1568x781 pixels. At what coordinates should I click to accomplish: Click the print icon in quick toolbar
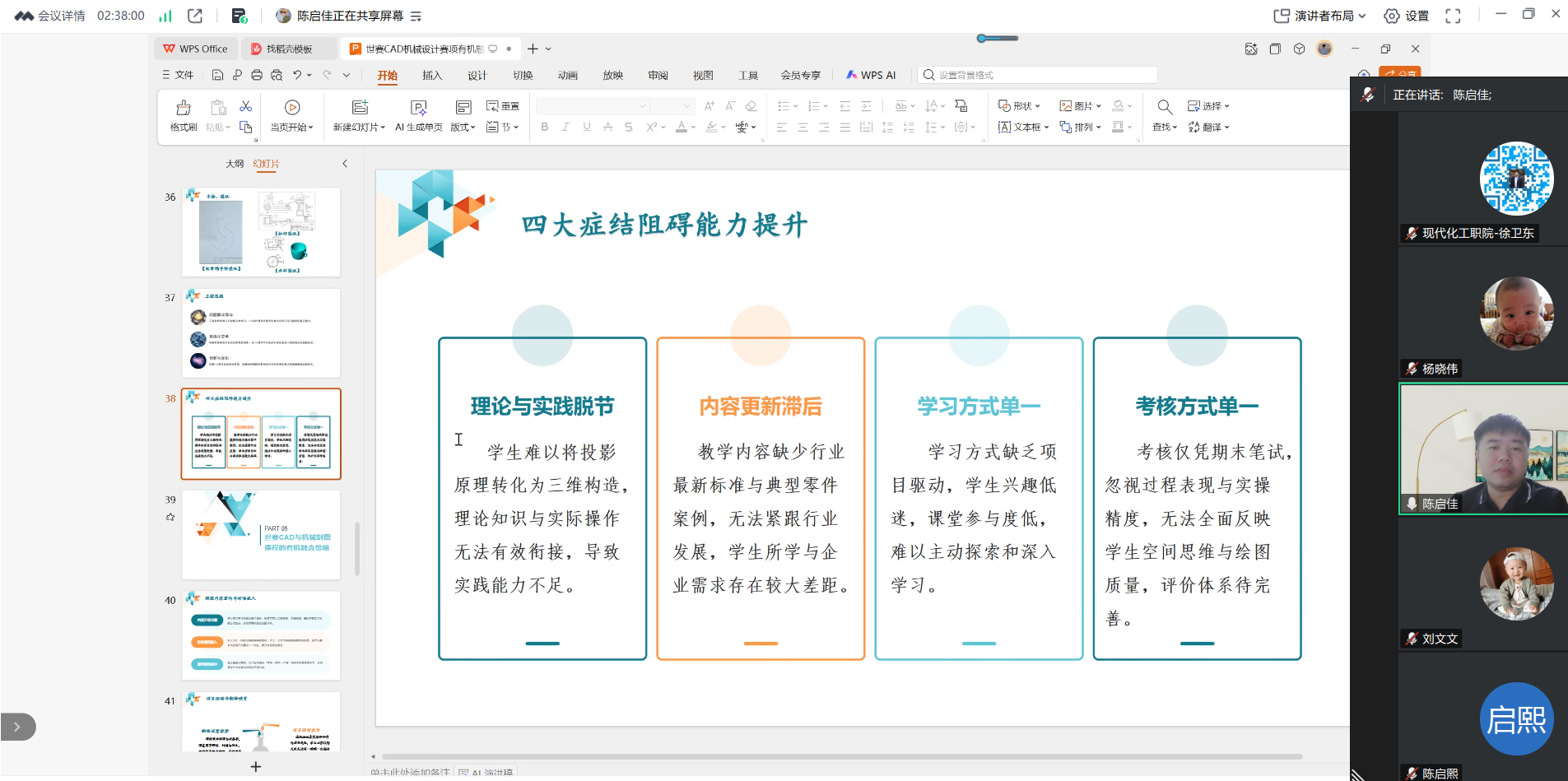[257, 75]
